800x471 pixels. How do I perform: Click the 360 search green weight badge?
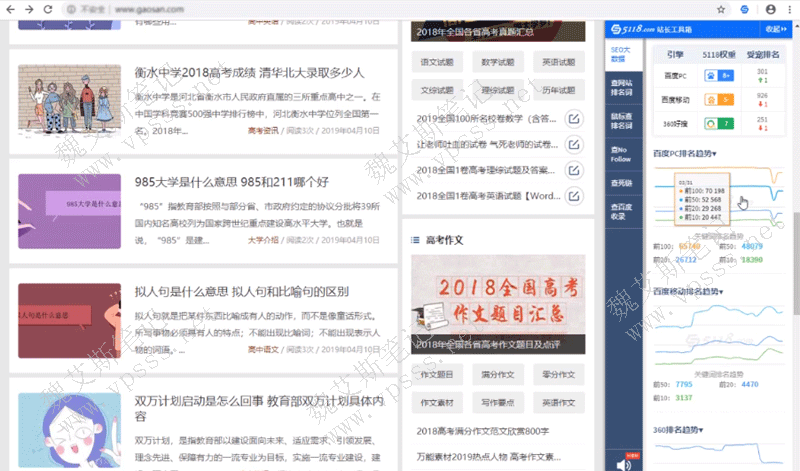pos(719,123)
